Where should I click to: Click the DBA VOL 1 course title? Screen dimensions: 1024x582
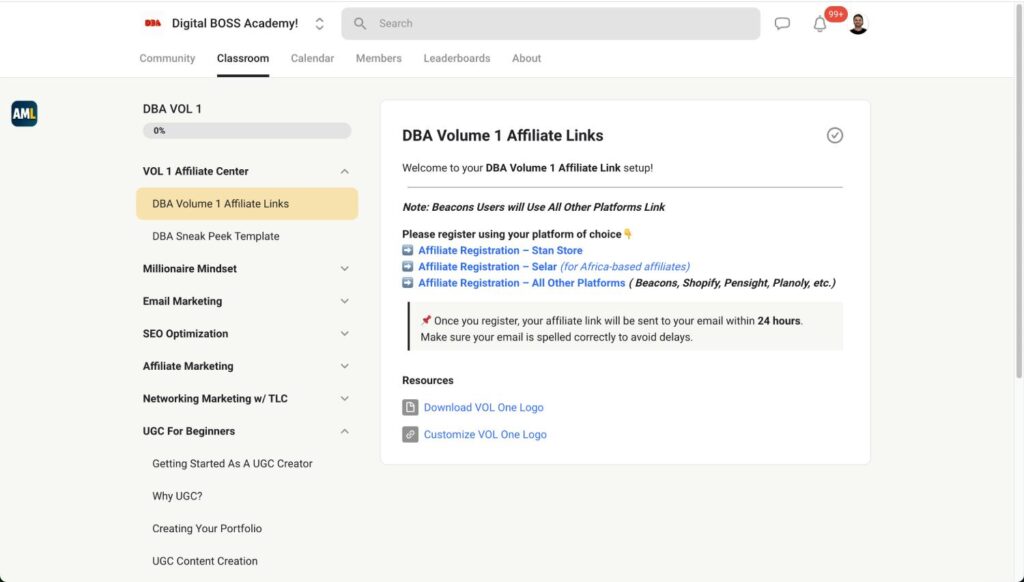[x=172, y=109]
